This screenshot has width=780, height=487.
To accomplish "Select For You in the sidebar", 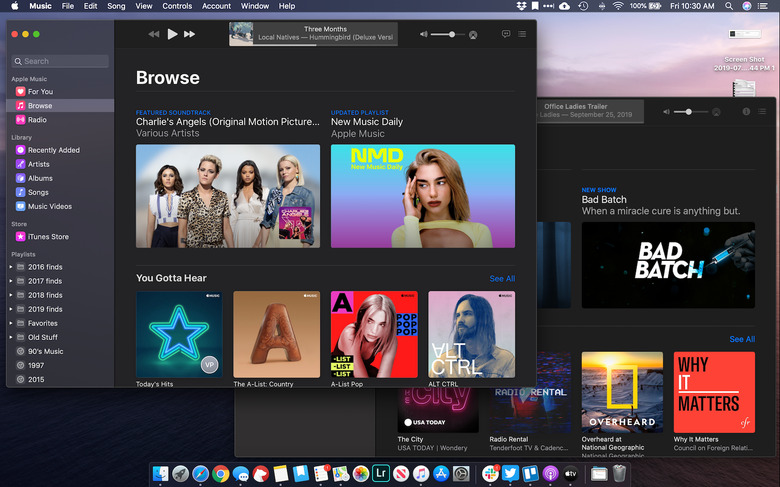I will click(40, 91).
